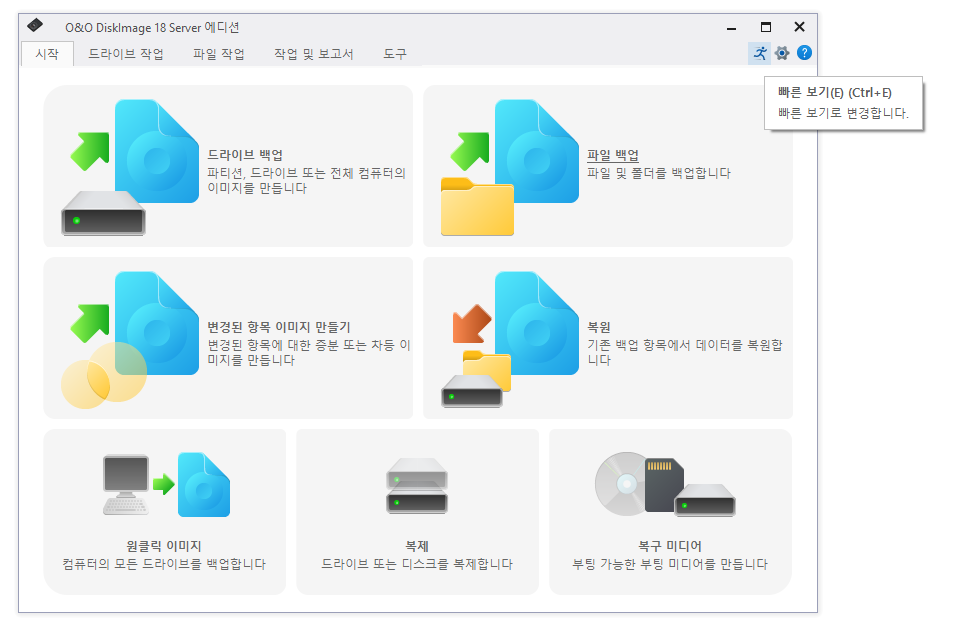Click text '컴퓨터의 모든 드라이브를 백업합니다'

pyautogui.click(x=164, y=564)
